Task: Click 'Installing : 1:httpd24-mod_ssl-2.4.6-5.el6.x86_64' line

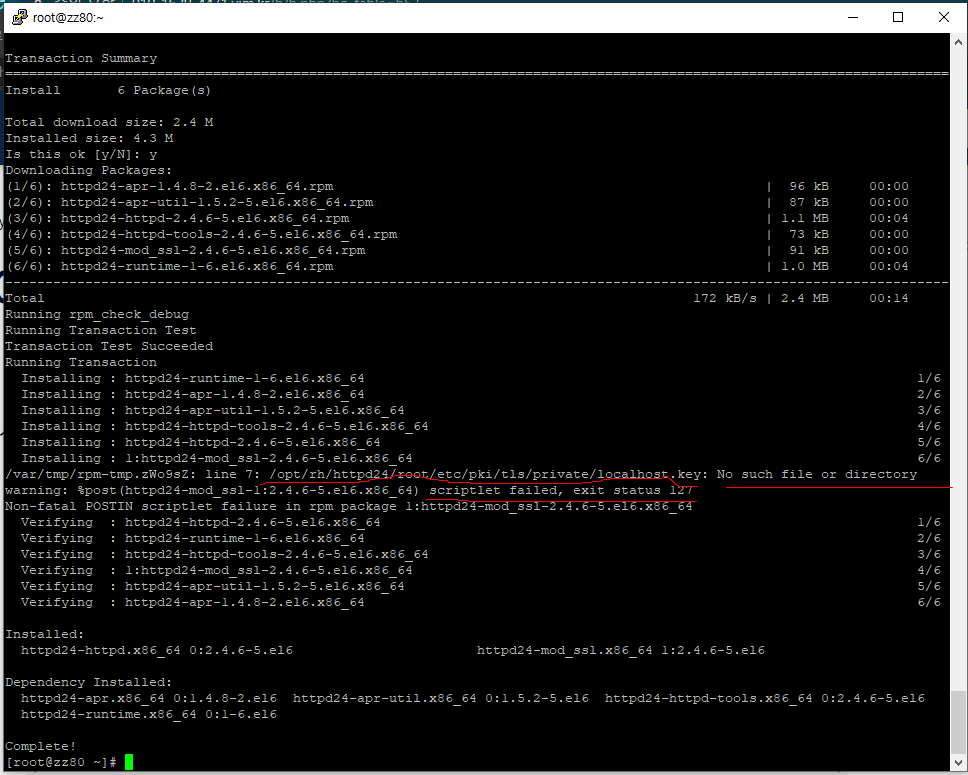Action: 481,459
